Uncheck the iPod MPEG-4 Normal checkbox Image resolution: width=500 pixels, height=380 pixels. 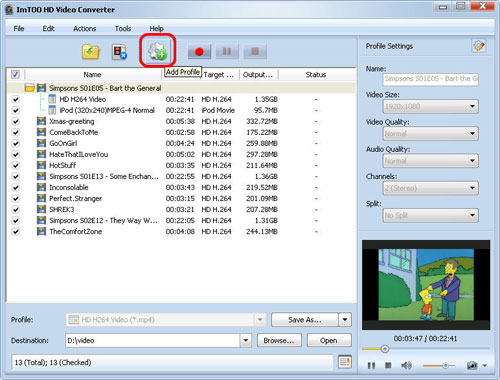16,110
